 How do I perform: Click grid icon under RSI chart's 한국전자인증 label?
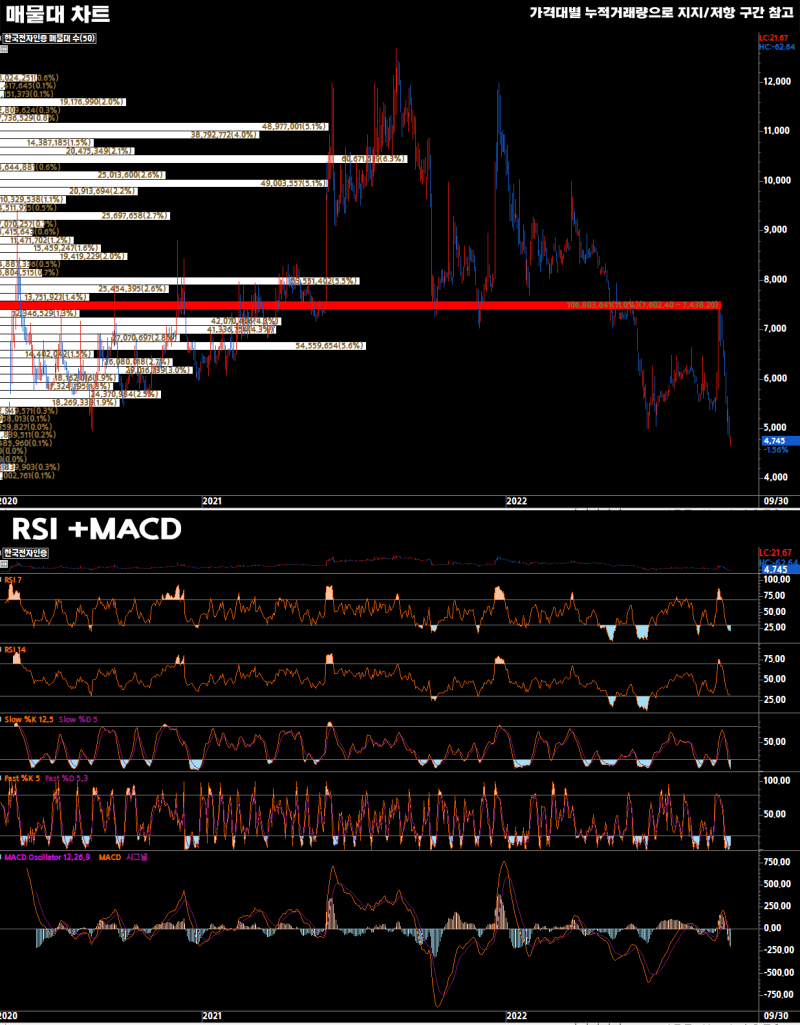click(3, 563)
